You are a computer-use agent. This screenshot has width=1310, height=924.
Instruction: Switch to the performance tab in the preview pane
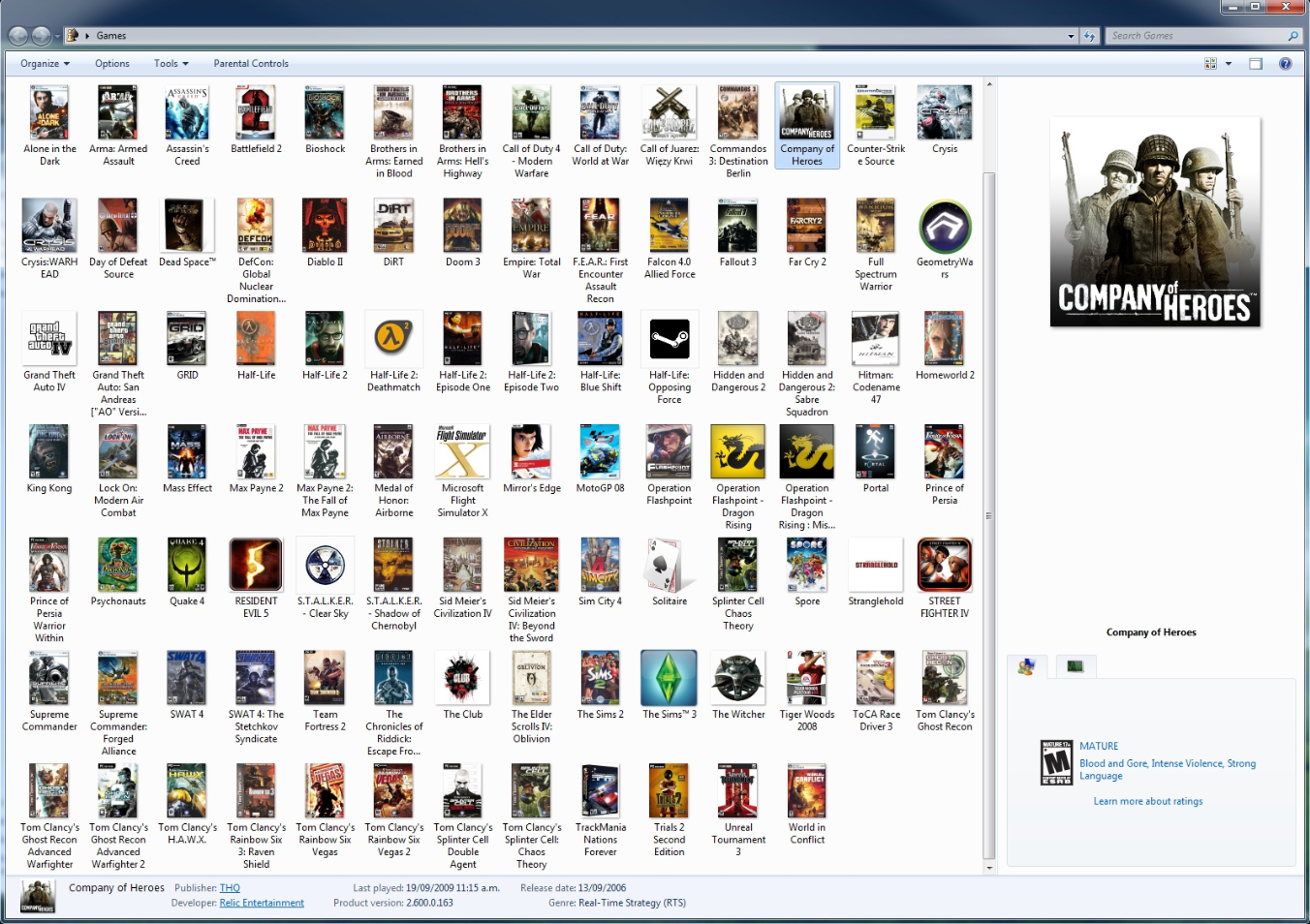click(1075, 666)
